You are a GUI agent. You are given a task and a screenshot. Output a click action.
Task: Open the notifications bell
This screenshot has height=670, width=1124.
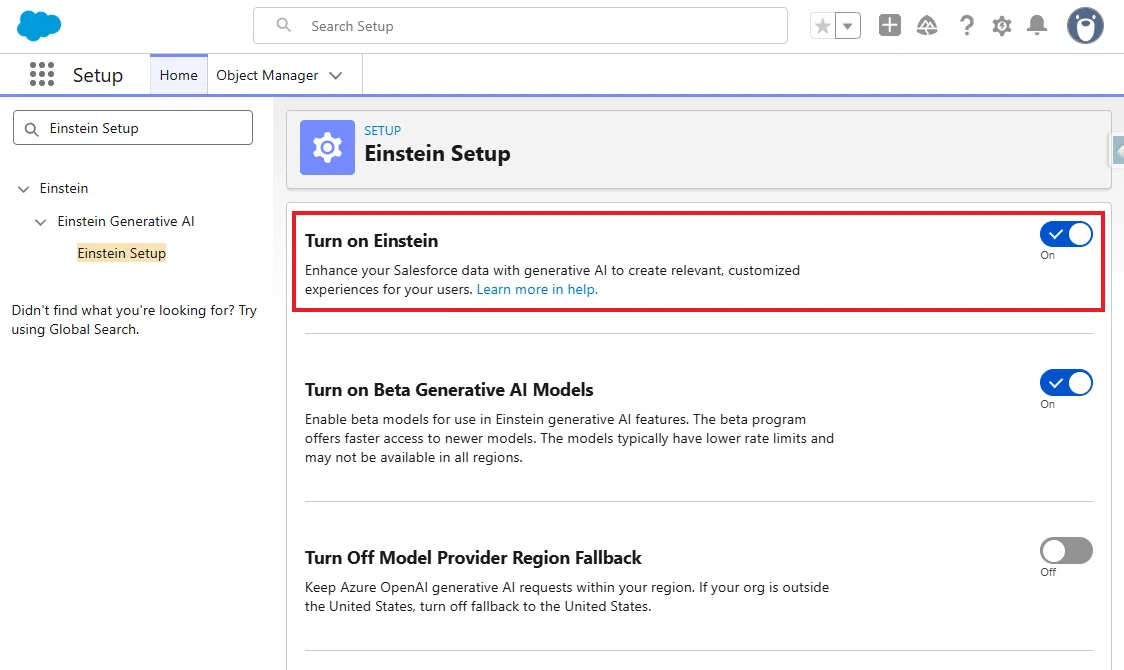(1037, 26)
